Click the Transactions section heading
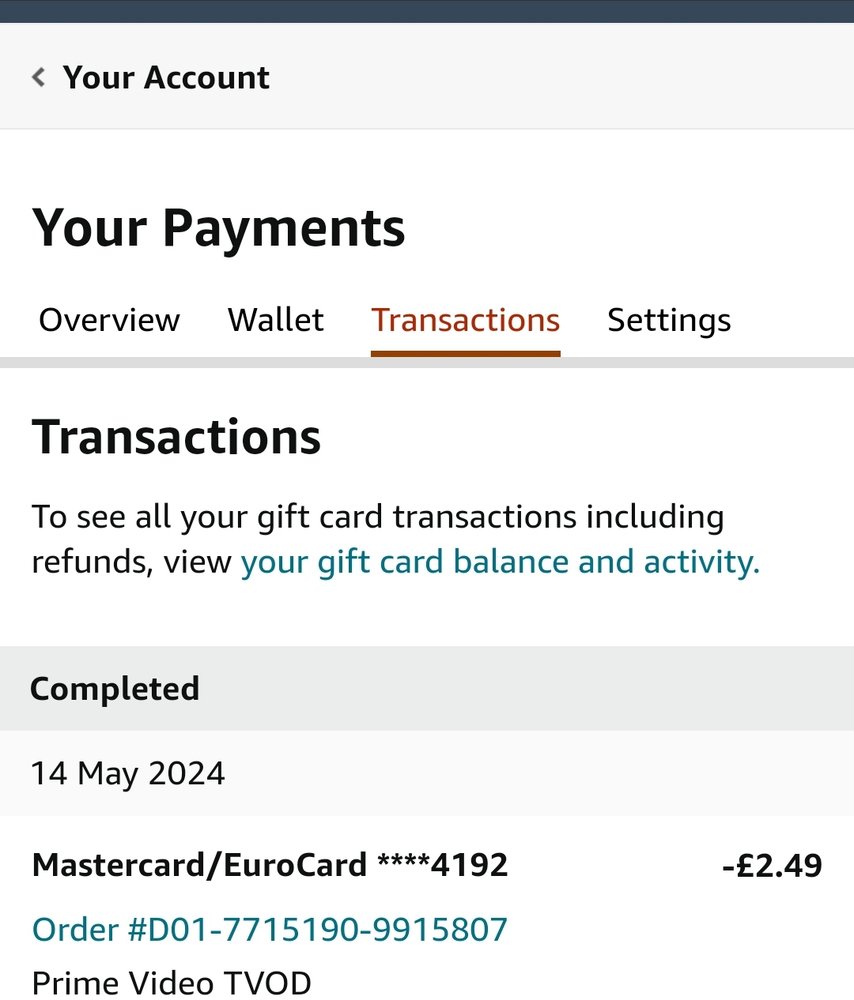Viewport: 854px width, 1000px height. coord(176,438)
